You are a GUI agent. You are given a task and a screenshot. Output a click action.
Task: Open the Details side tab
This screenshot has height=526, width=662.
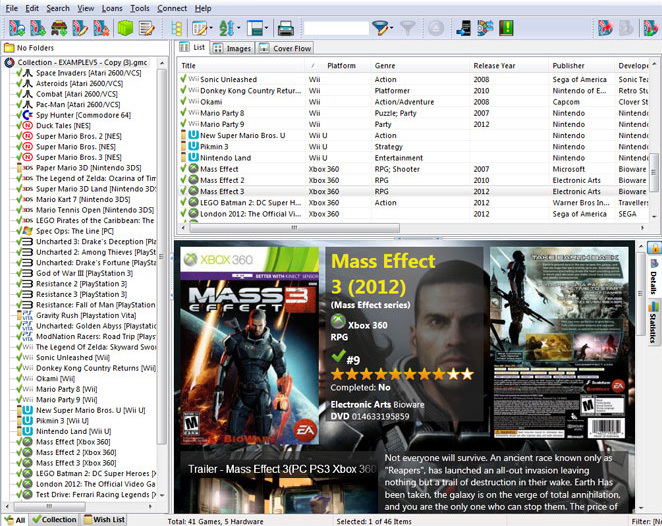coord(654,278)
